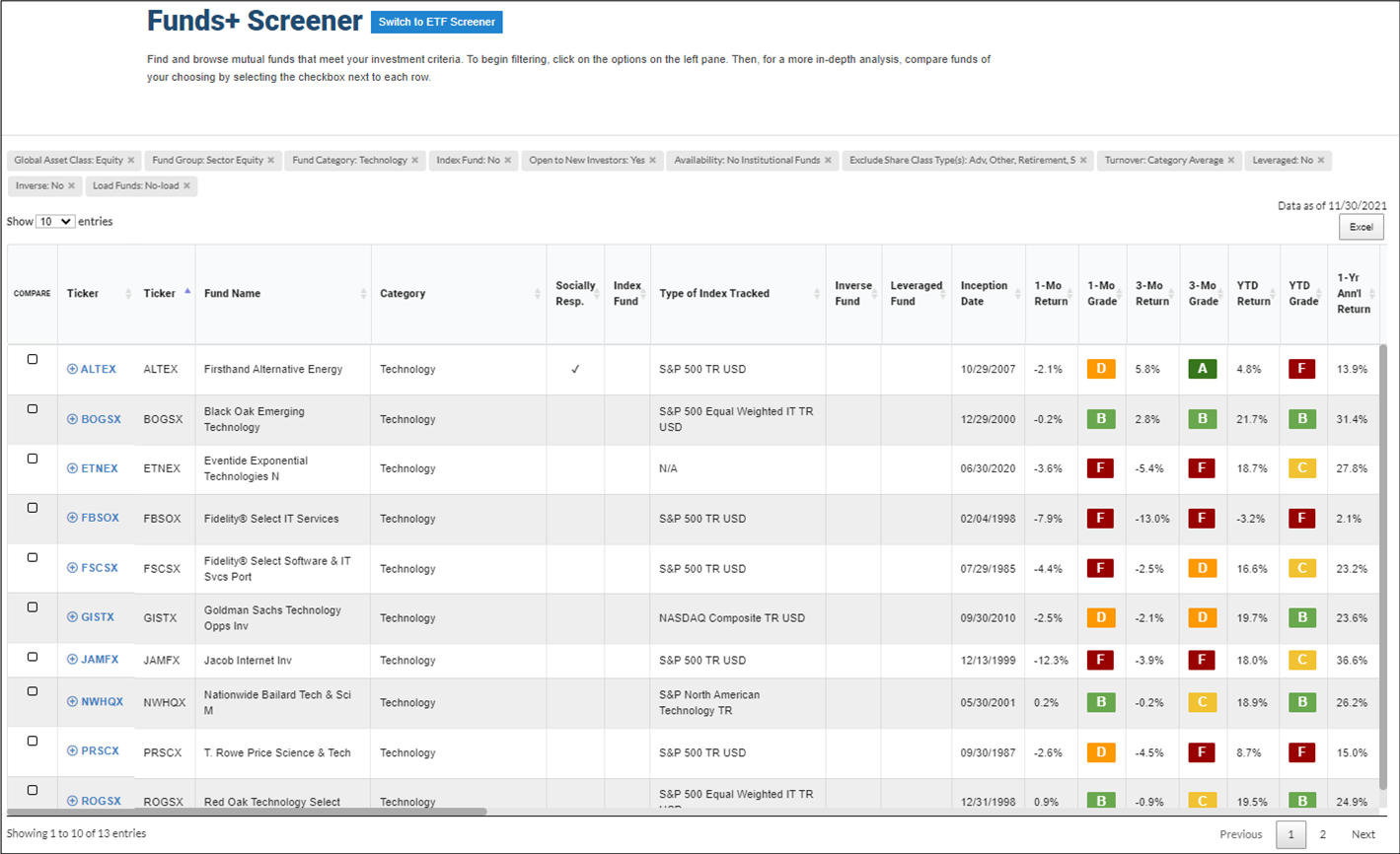The image size is (1400, 854).
Task: Check compare box for GISTX row
Action: [33, 607]
